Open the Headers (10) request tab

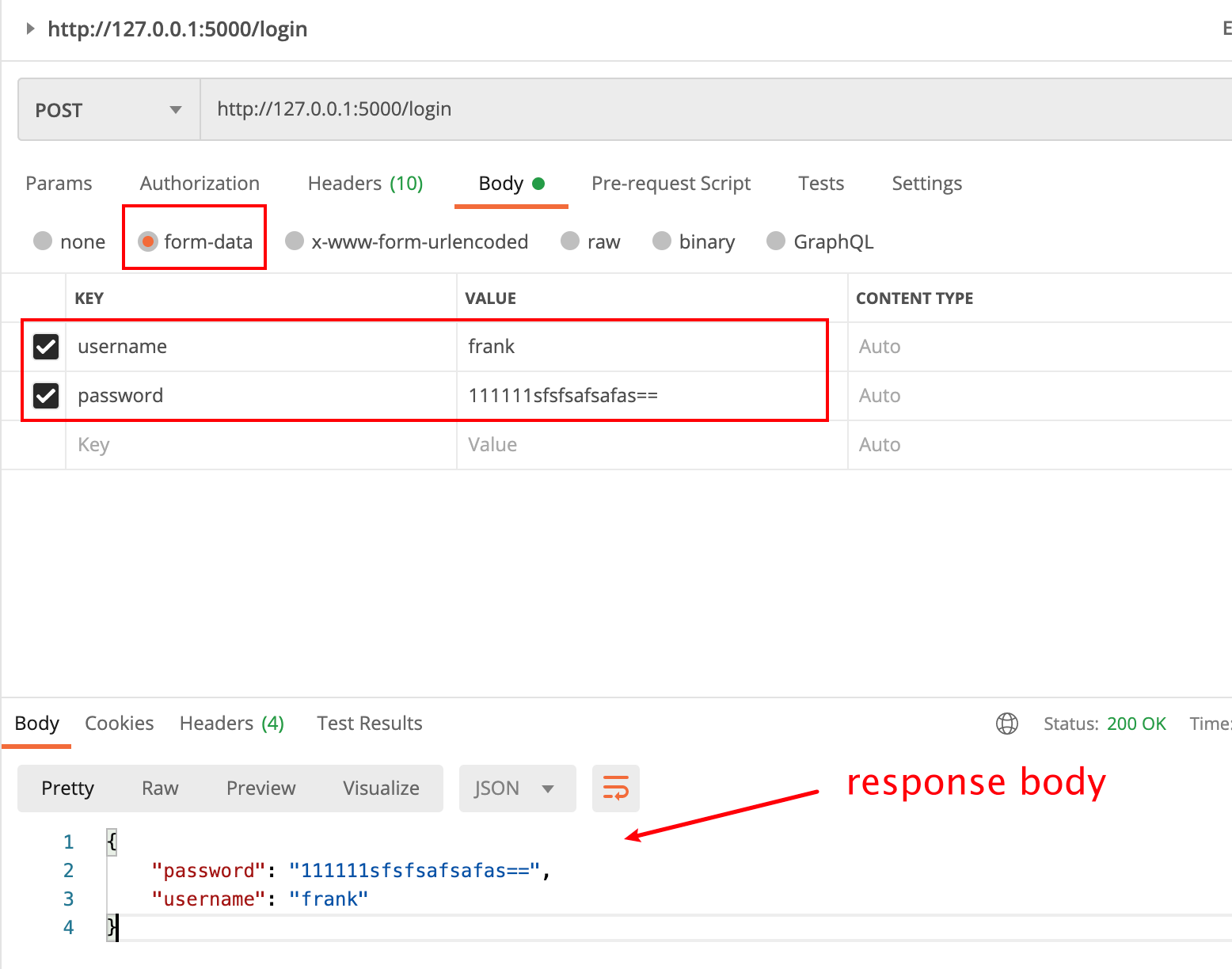pos(365,183)
